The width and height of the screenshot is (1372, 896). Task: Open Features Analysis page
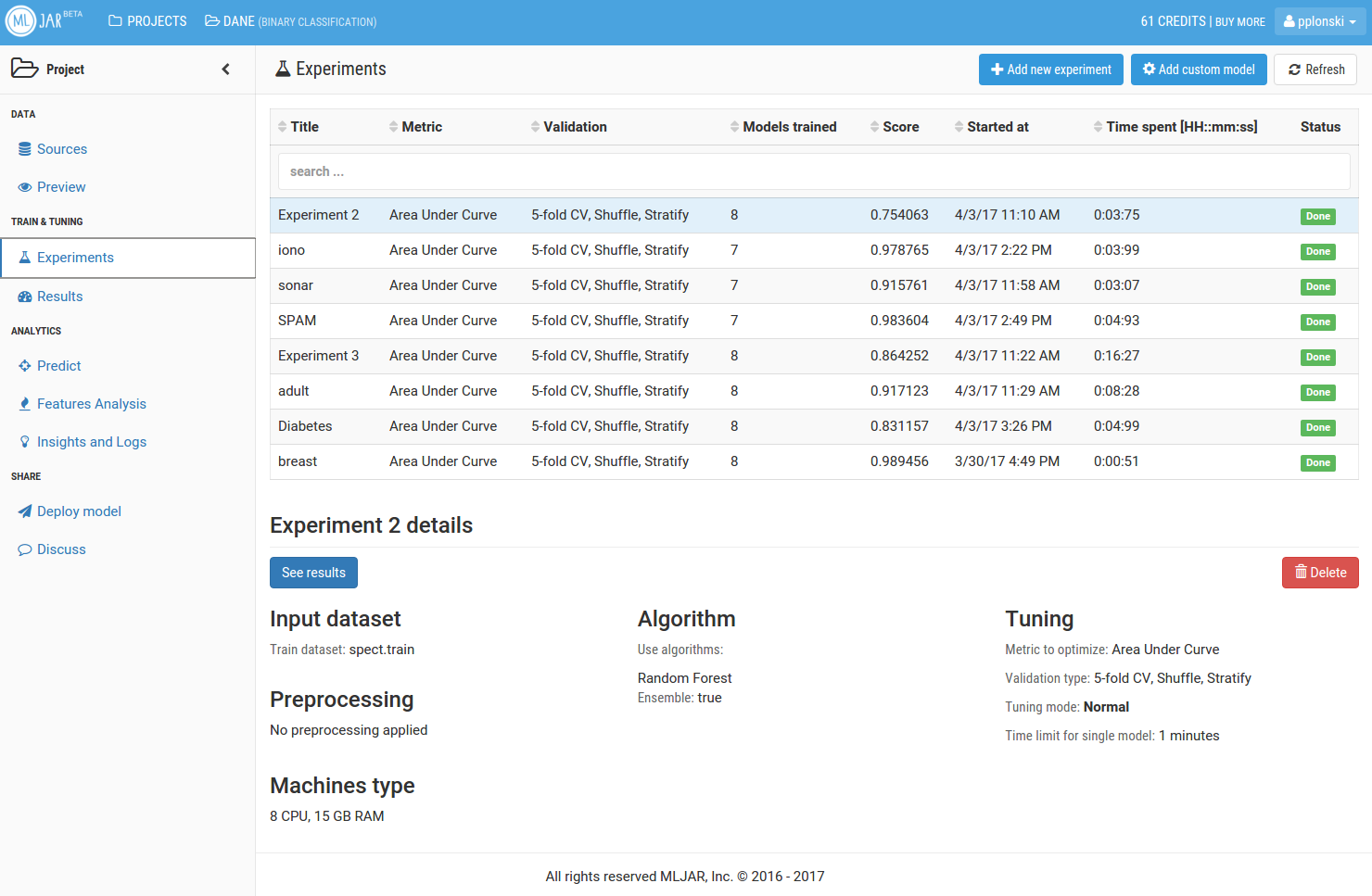[91, 404]
